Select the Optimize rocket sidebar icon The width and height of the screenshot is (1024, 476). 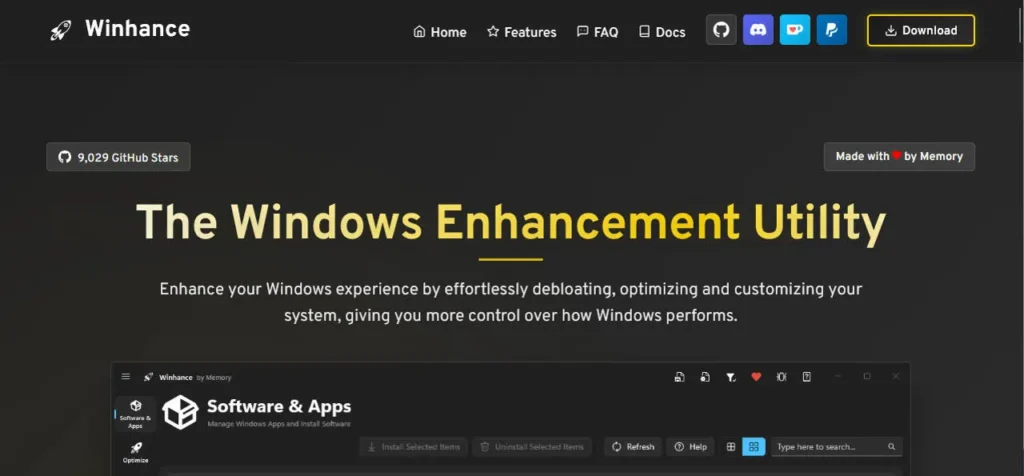[x=136, y=452]
